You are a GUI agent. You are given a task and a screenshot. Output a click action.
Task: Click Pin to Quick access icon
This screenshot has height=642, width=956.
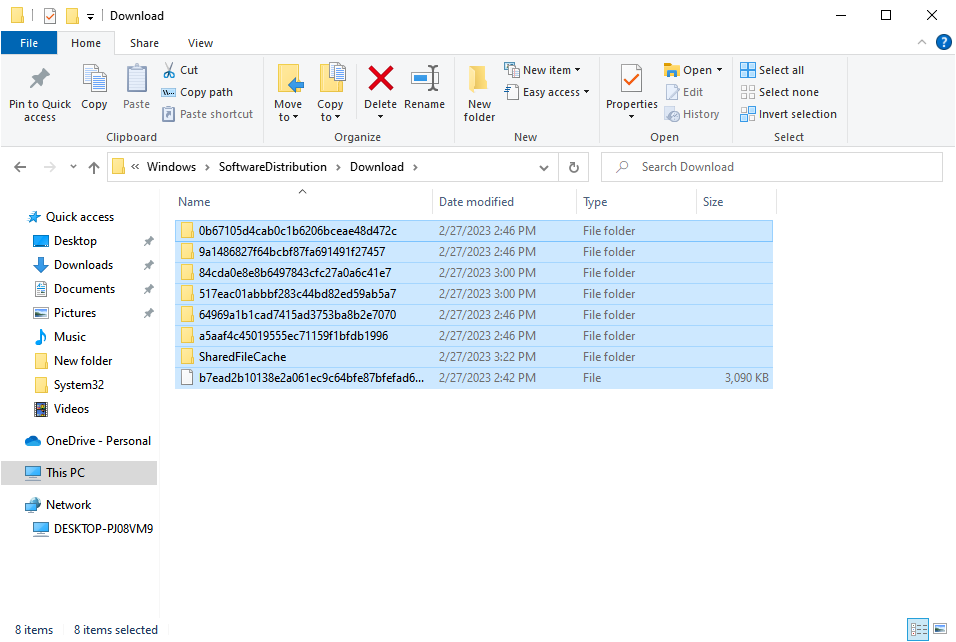point(40,79)
